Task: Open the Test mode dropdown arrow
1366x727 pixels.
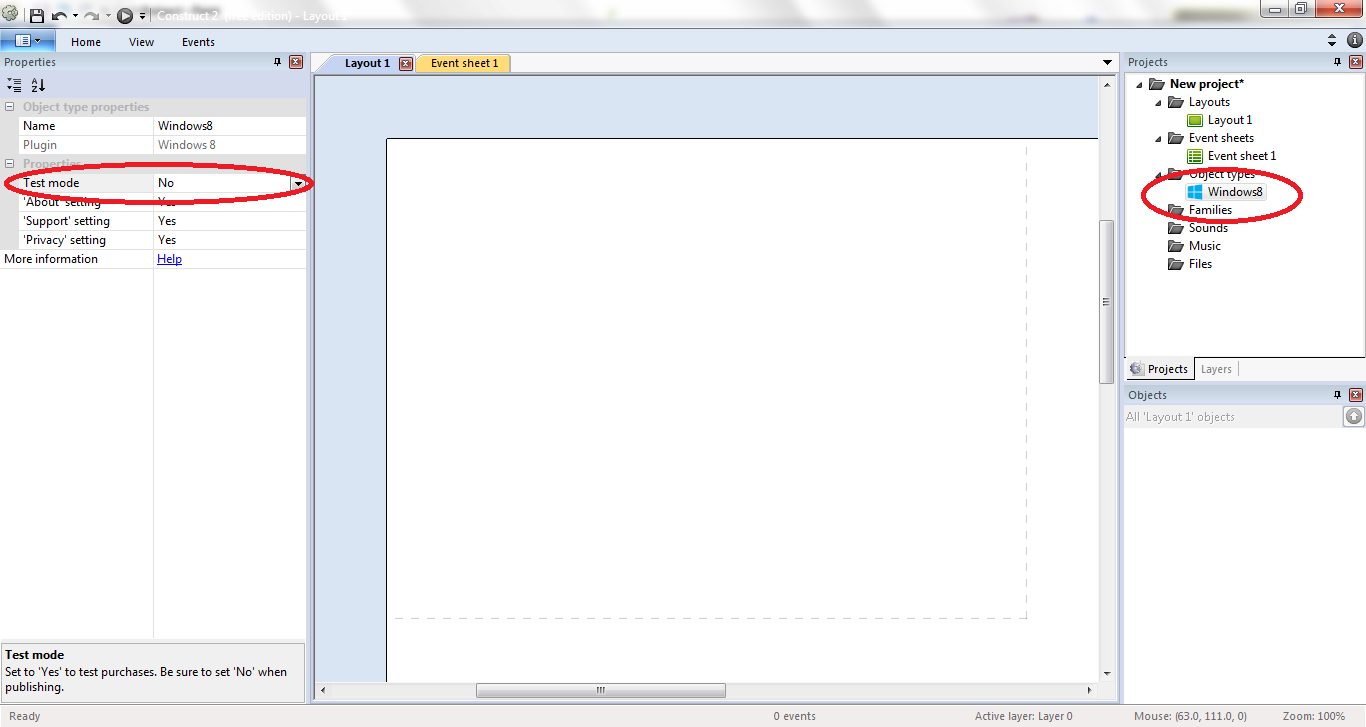Action: tap(298, 183)
